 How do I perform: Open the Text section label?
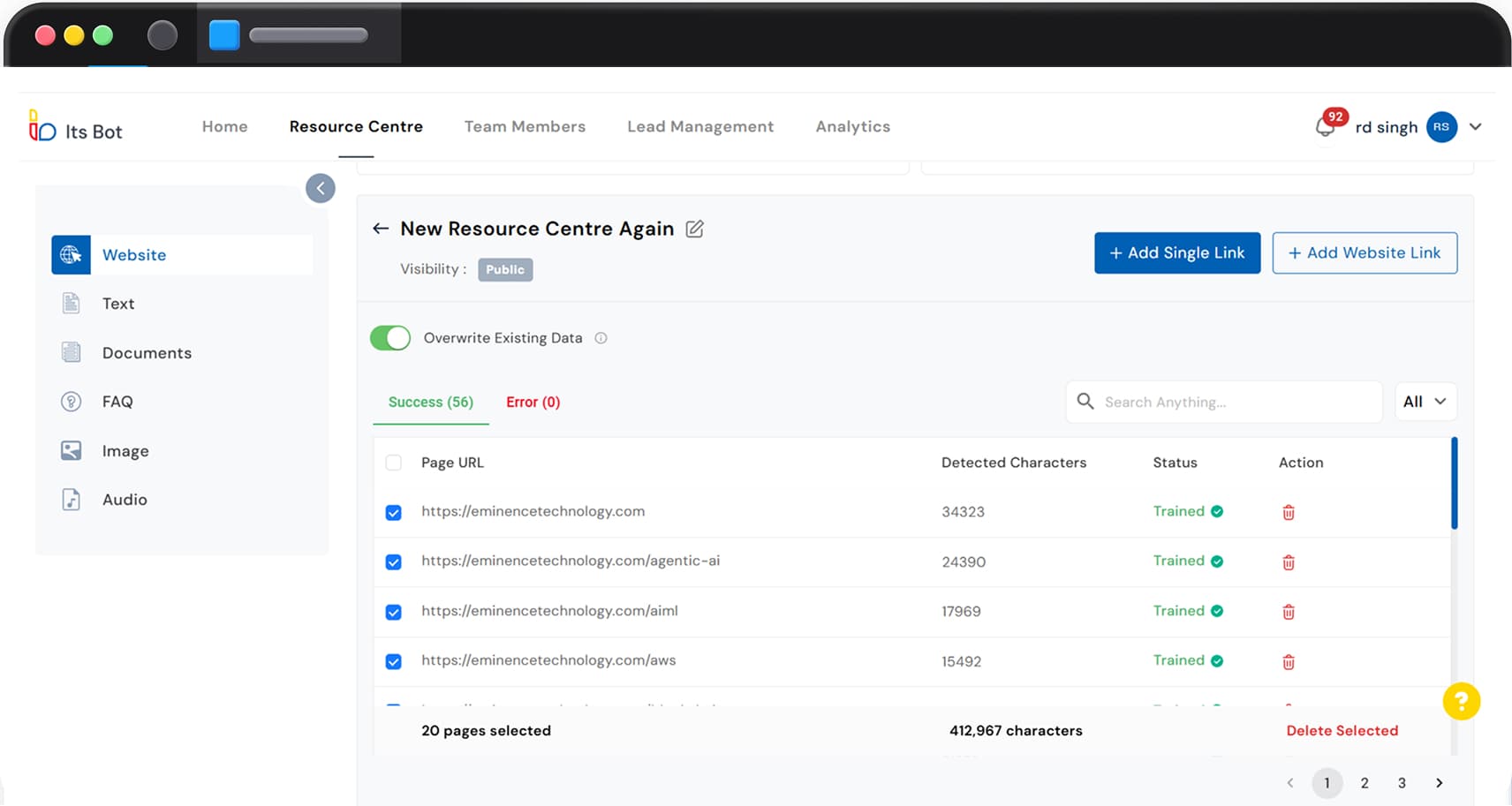coord(118,304)
